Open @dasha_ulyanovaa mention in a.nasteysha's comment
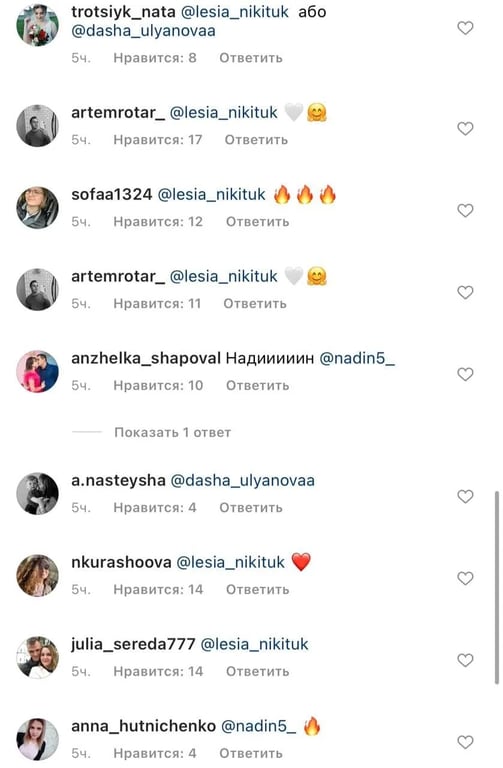 tap(242, 481)
